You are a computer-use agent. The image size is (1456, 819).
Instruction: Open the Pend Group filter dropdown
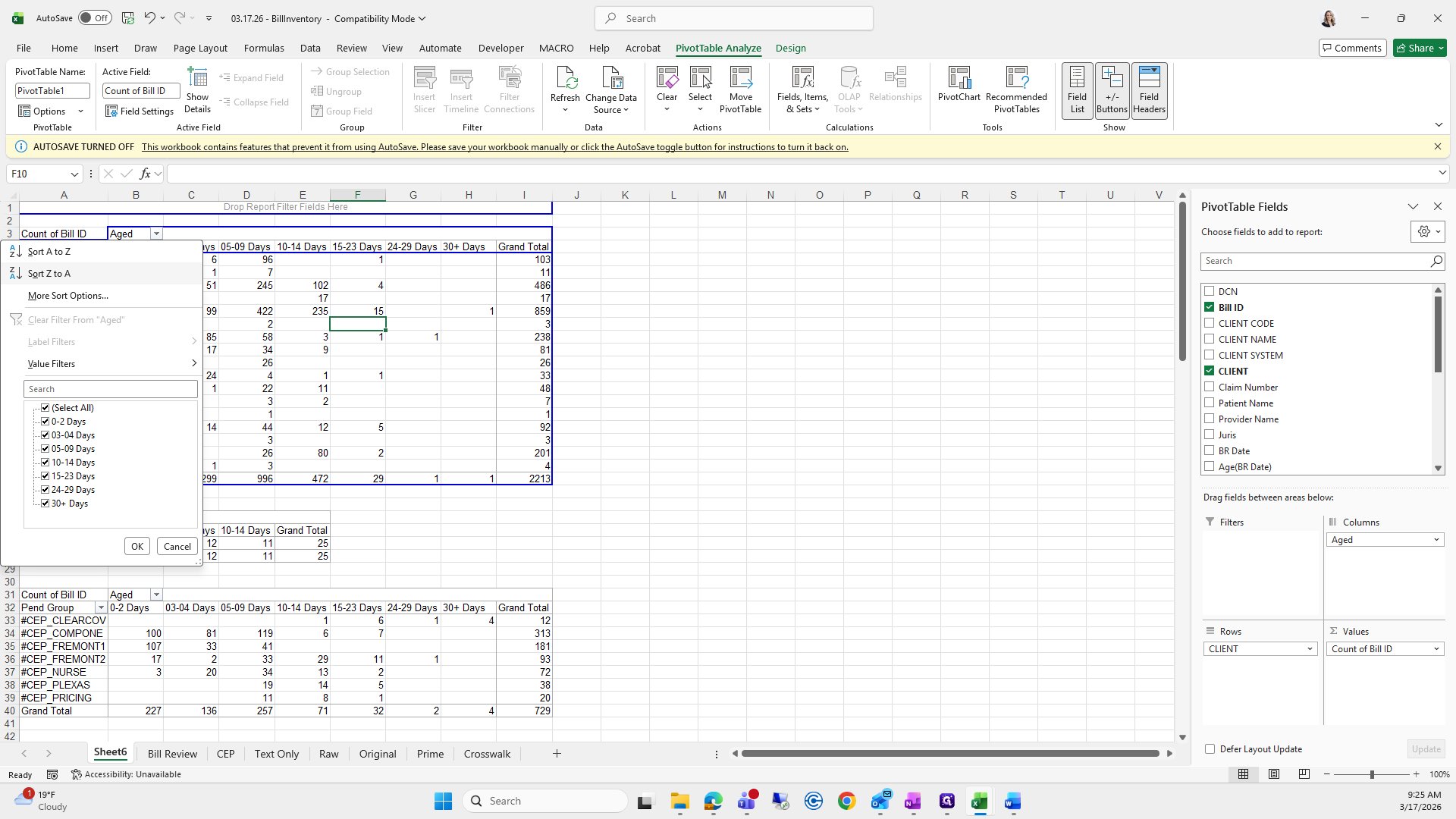[100, 608]
